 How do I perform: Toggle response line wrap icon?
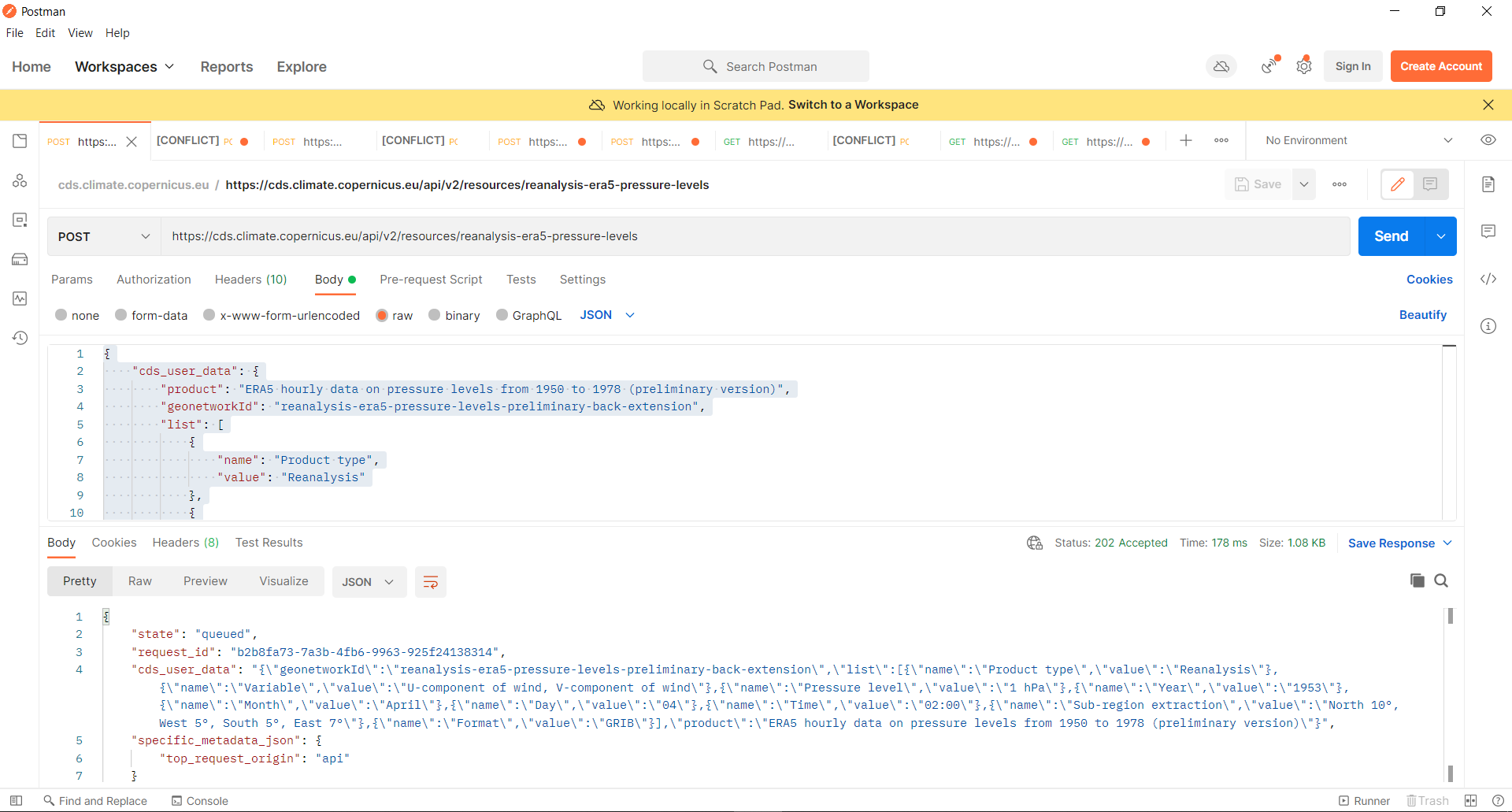[x=431, y=582]
